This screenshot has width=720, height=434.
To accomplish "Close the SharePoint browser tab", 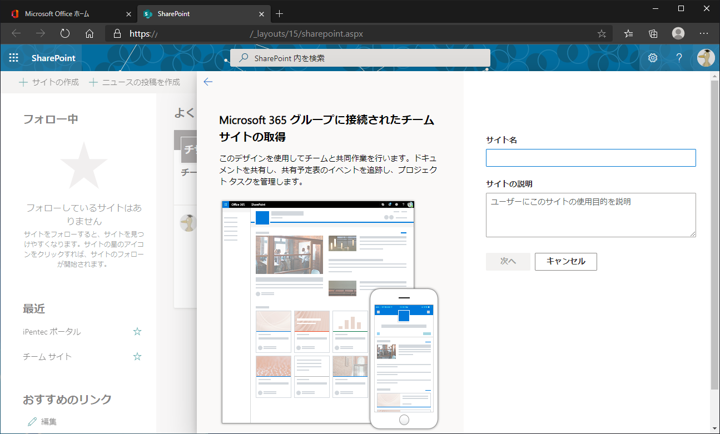I will coord(261,14).
